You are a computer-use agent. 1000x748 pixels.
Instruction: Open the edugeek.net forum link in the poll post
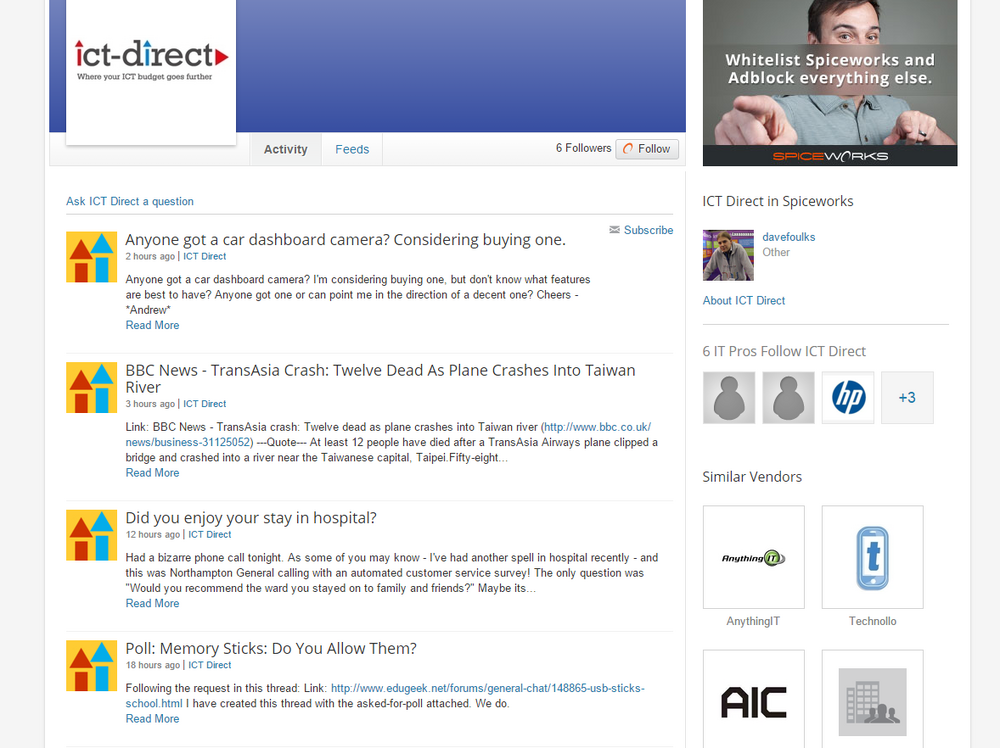point(385,696)
